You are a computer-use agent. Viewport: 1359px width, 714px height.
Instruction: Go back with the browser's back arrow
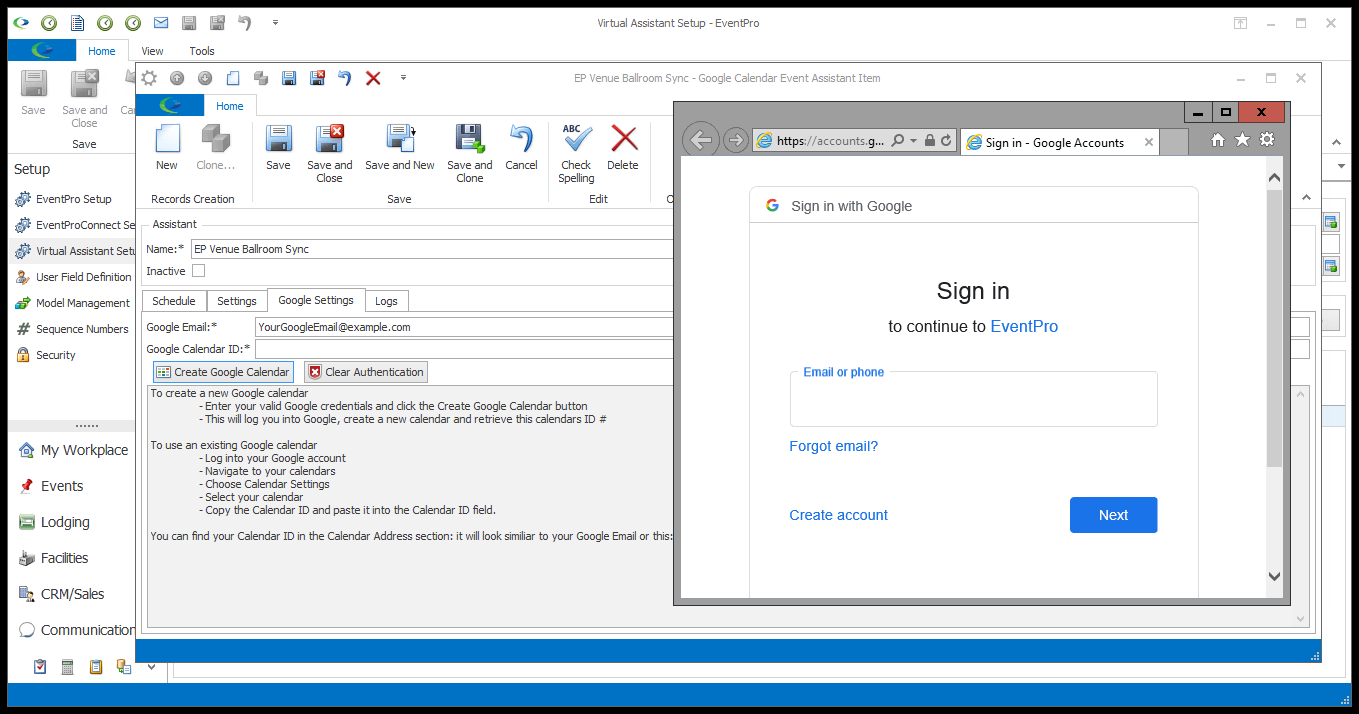coord(701,141)
